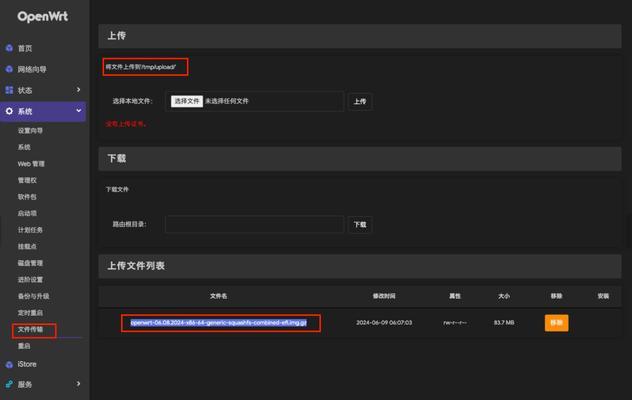Click the OpenWrt logo
The image size is (632, 400).
coord(43,17)
